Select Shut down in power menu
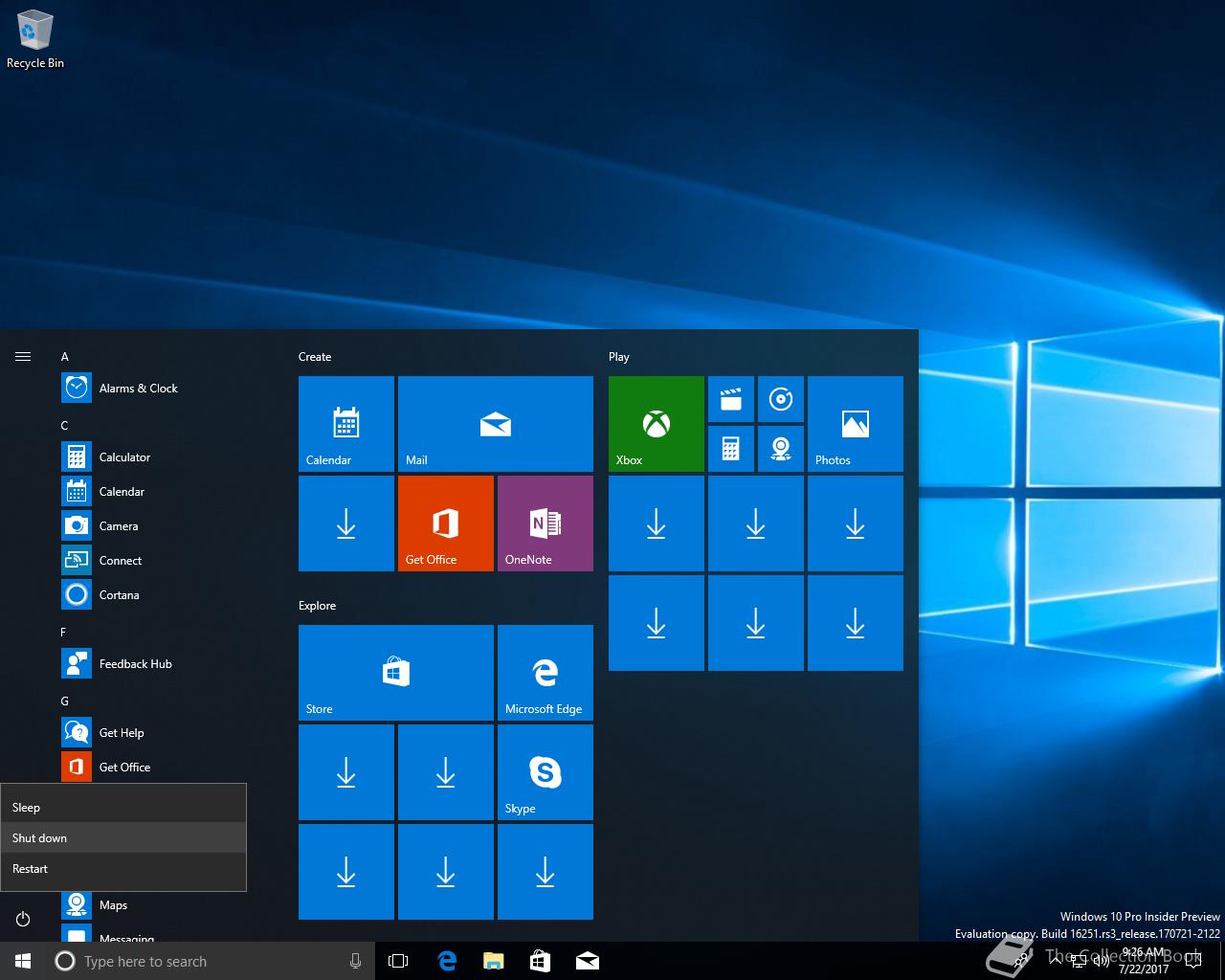This screenshot has width=1225, height=980. click(x=123, y=837)
